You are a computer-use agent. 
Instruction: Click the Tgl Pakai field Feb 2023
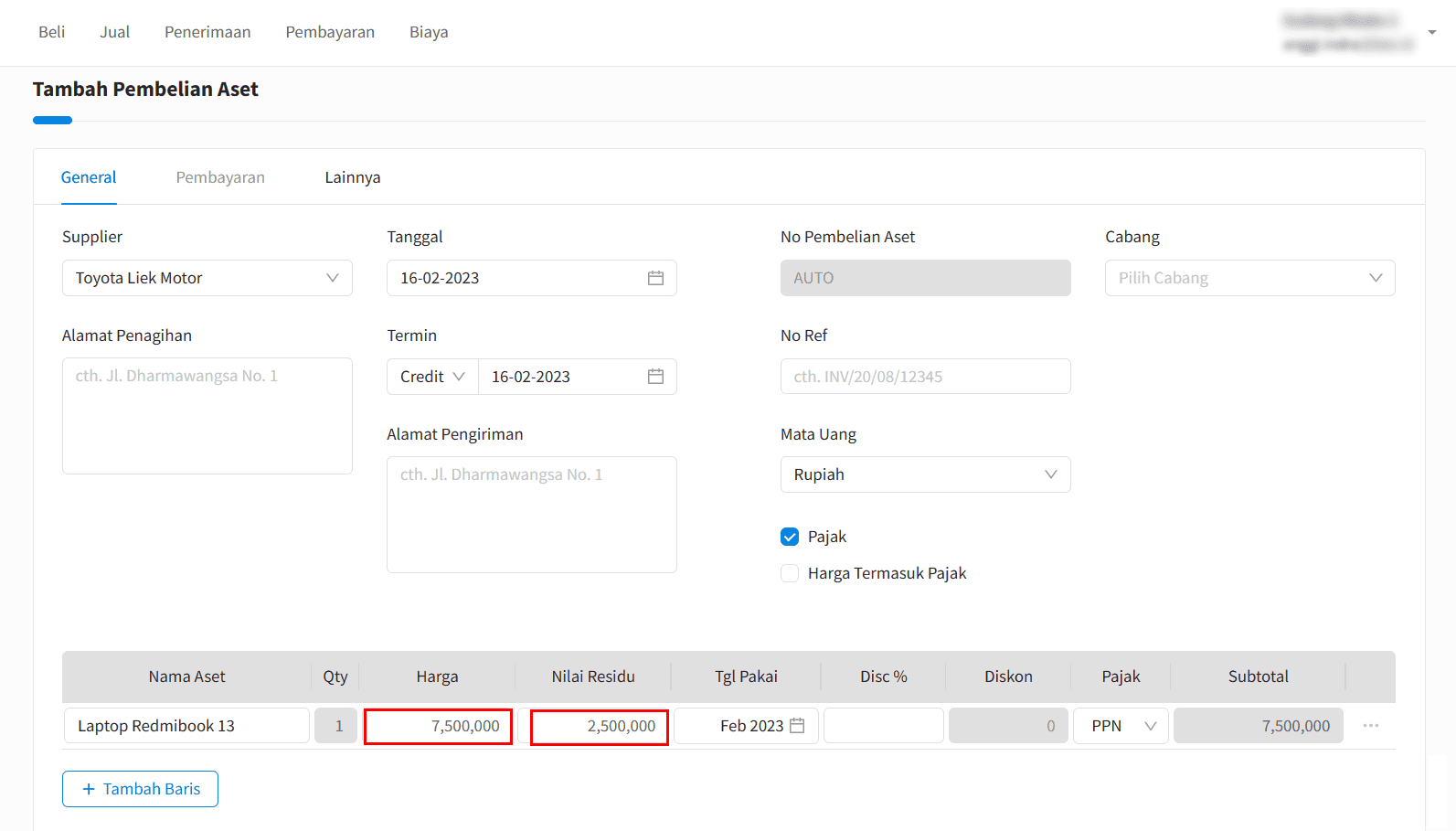coord(746,726)
